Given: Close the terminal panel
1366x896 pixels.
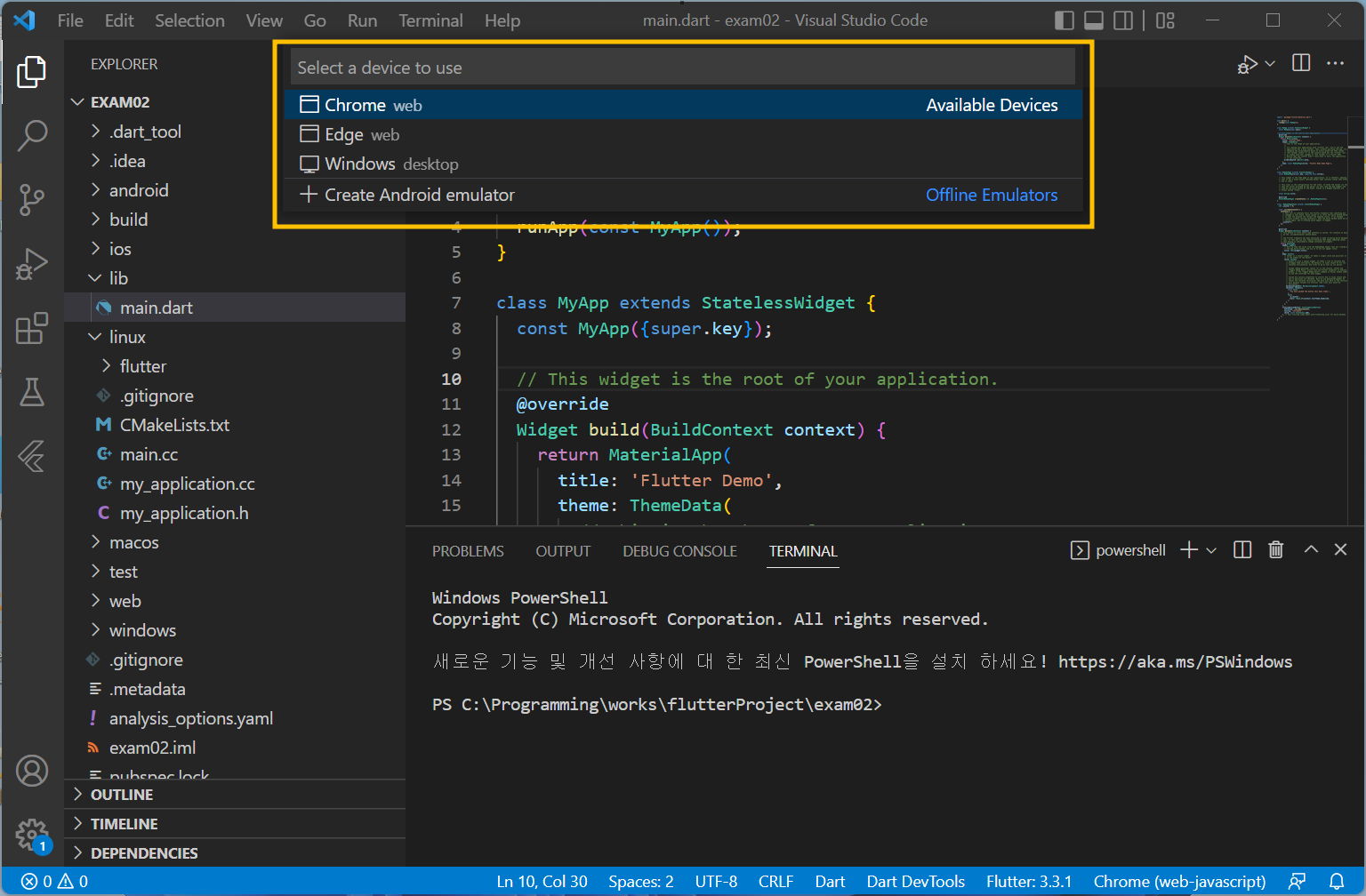Looking at the screenshot, I should point(1341,550).
